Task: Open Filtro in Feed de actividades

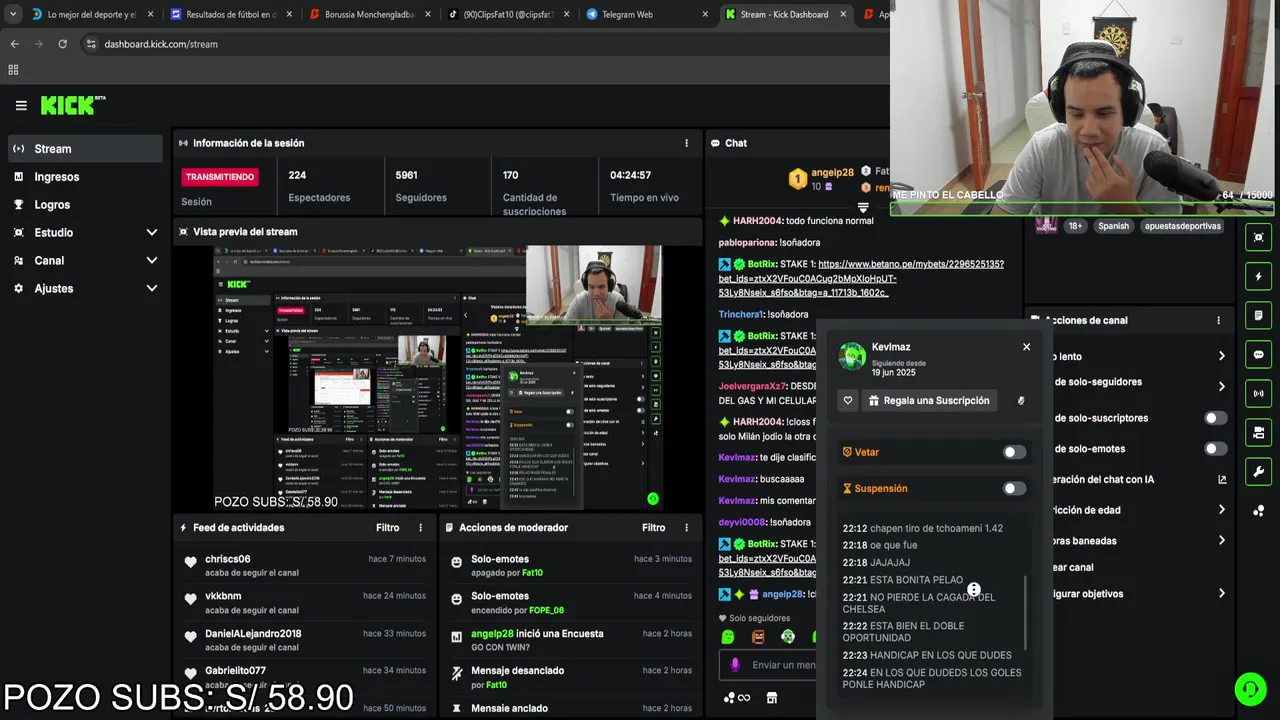Action: tap(387, 527)
